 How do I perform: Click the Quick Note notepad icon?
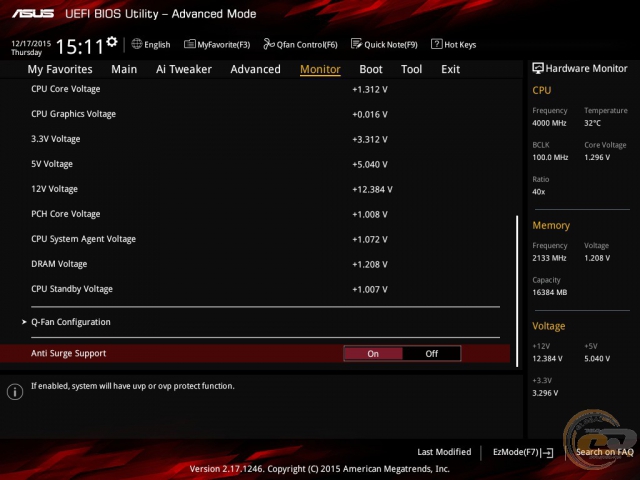click(356, 44)
